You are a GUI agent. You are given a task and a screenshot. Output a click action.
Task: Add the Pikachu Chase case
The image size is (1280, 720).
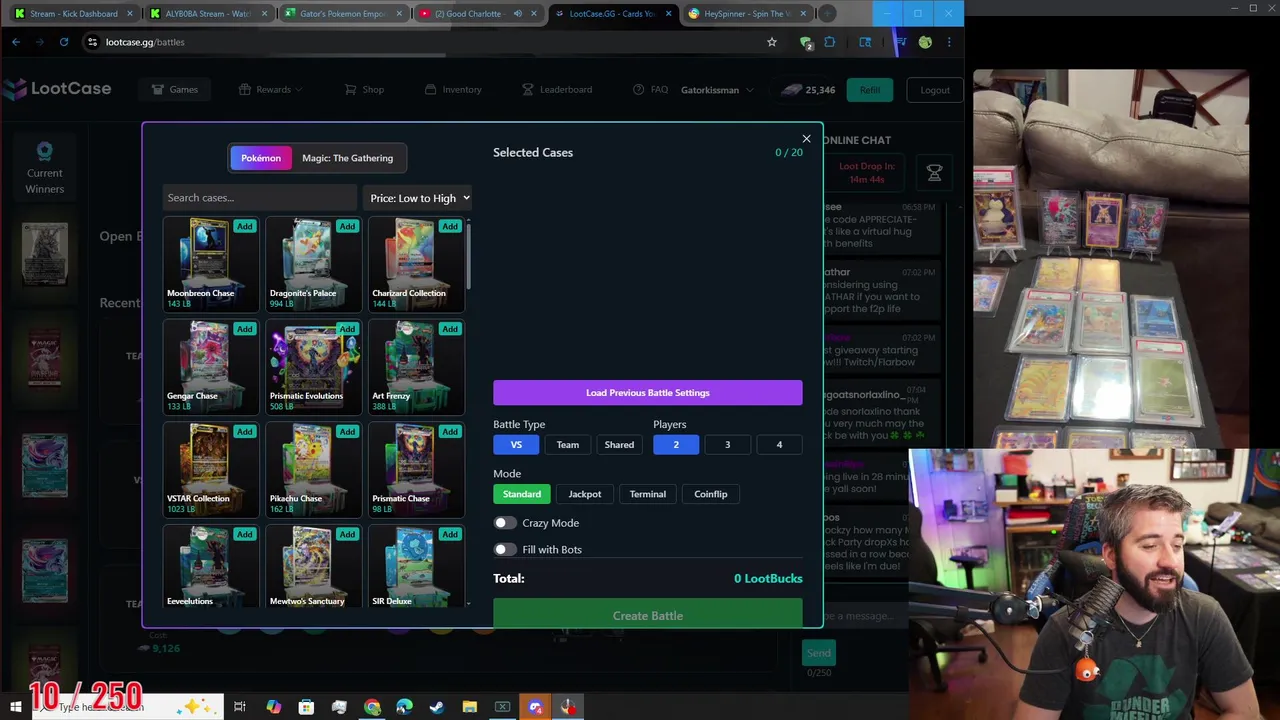coord(347,432)
